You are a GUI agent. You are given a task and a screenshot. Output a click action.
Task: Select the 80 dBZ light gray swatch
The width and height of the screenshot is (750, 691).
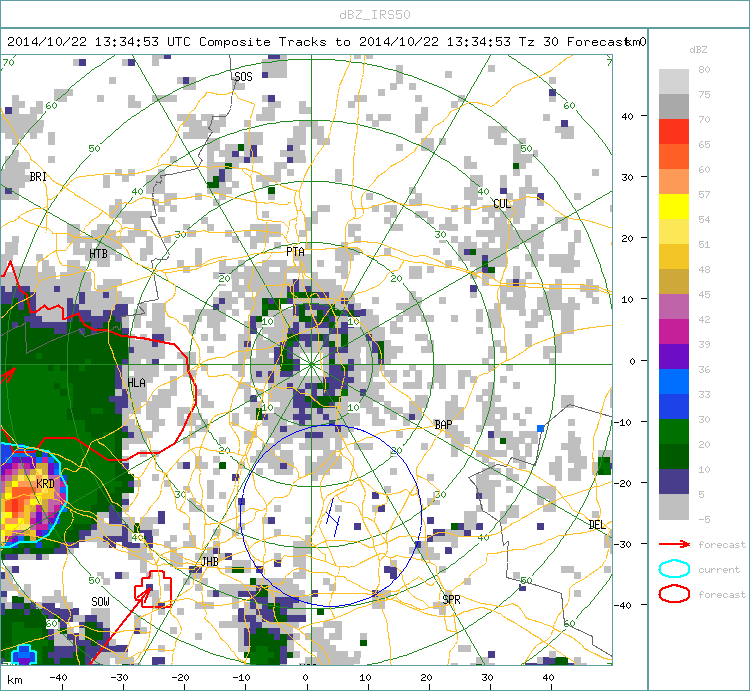point(673,81)
